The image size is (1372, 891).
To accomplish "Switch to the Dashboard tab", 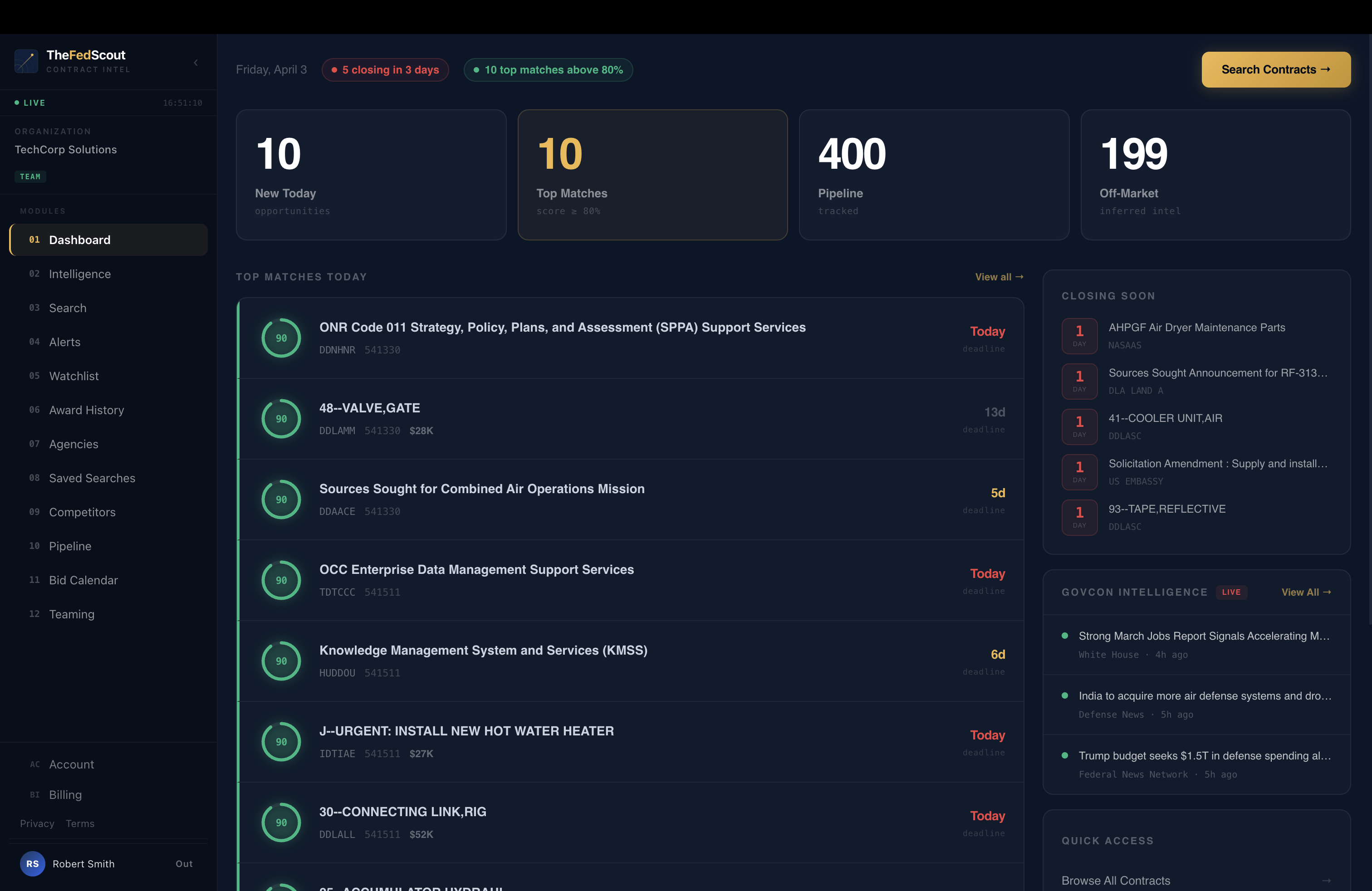I will [x=79, y=240].
